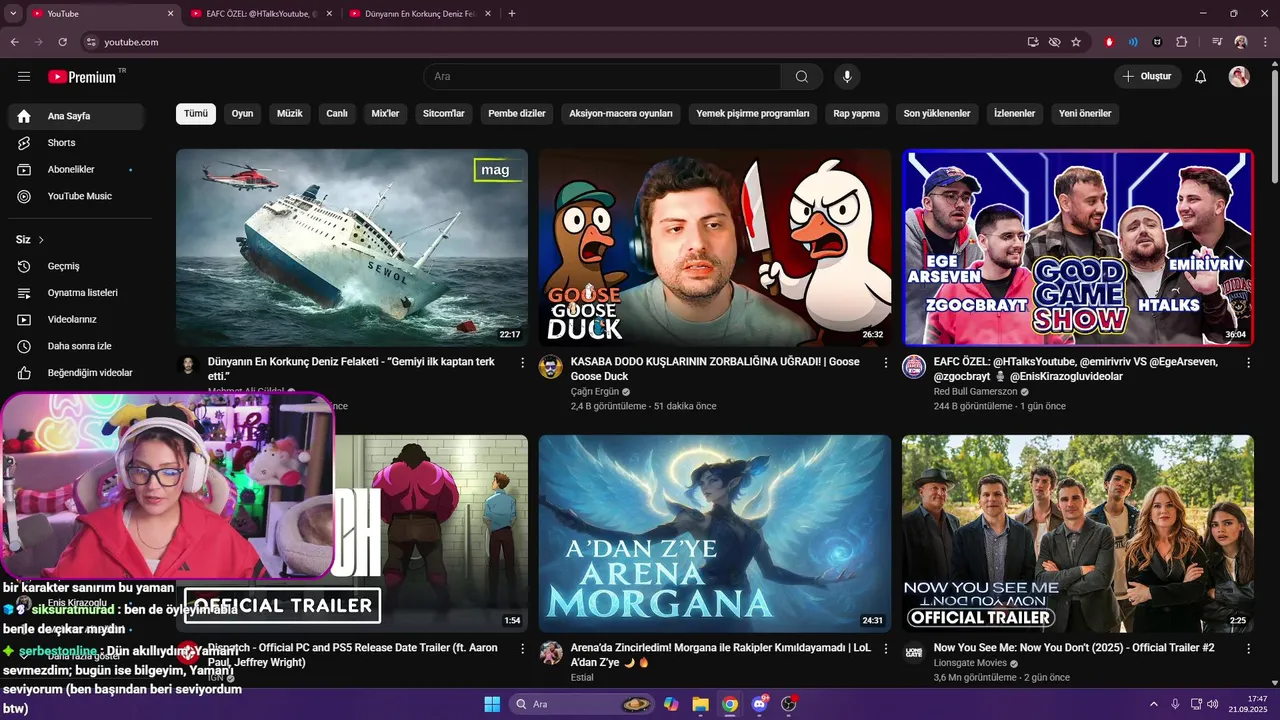
Task: Open options for Morgana Arena video
Action: [885, 649]
